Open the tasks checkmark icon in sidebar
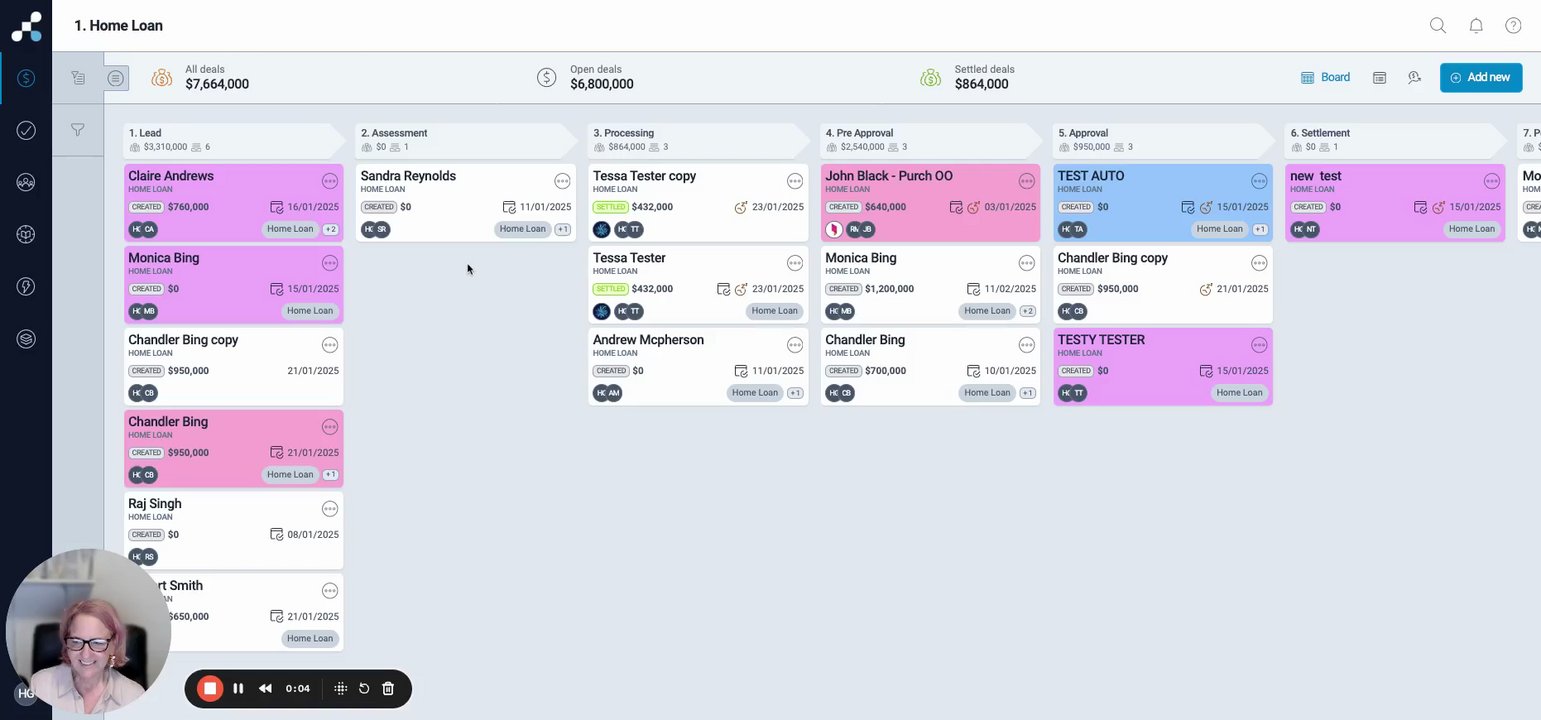This screenshot has height=720, width=1541. [x=26, y=130]
